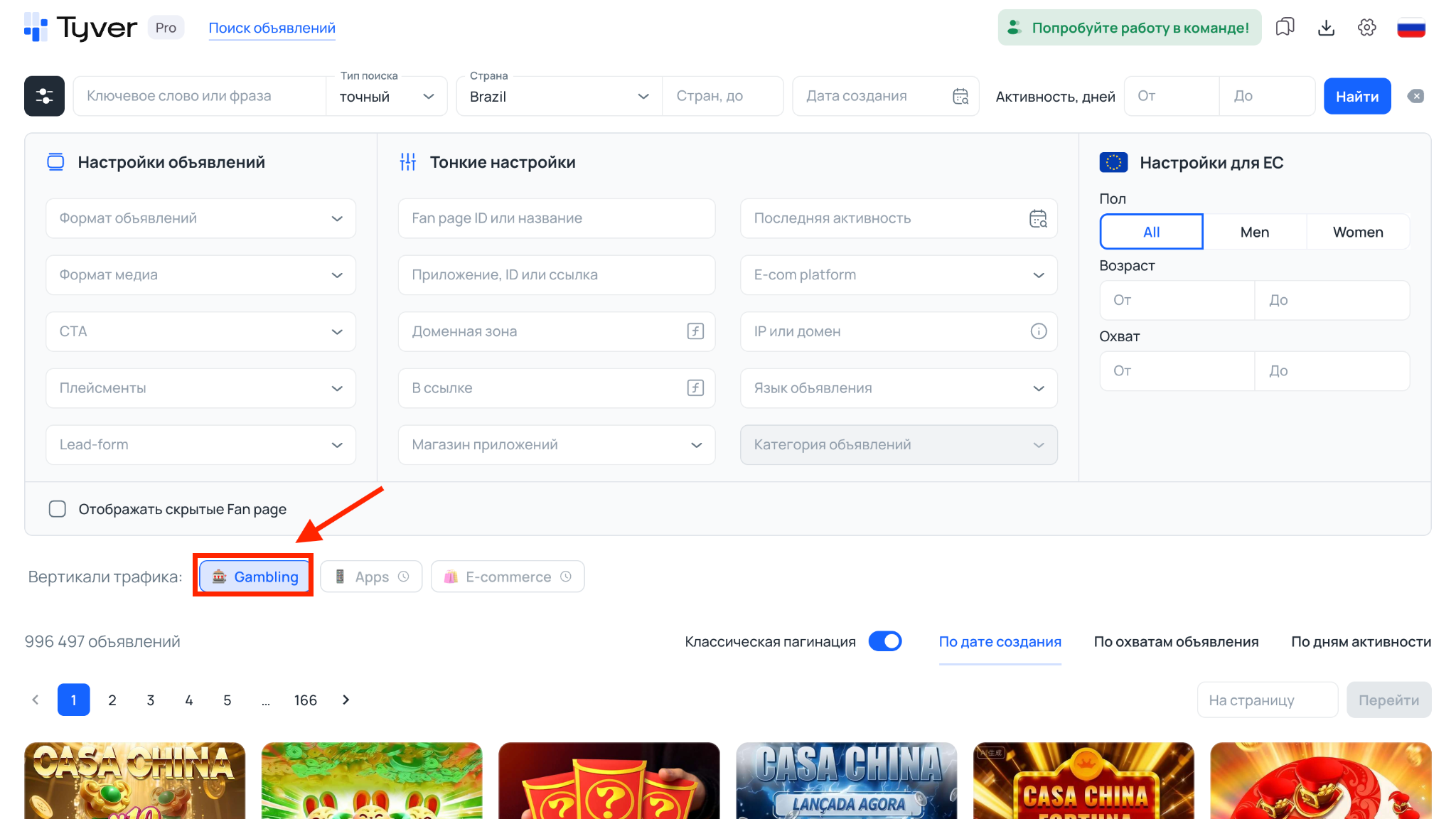Switch to По охватам объявления sorting
This screenshot has height=819, width=1456.
coord(1176,641)
